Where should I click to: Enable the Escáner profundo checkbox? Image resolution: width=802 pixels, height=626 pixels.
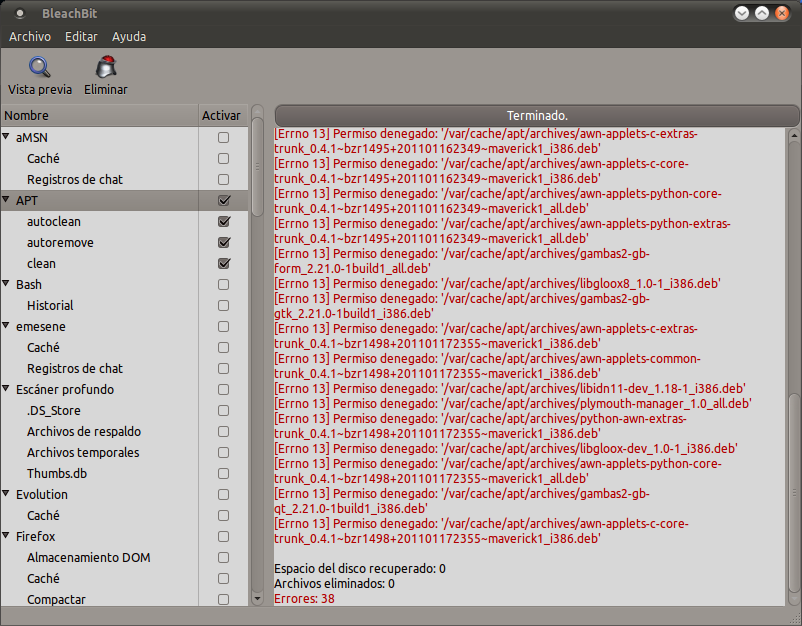point(224,389)
